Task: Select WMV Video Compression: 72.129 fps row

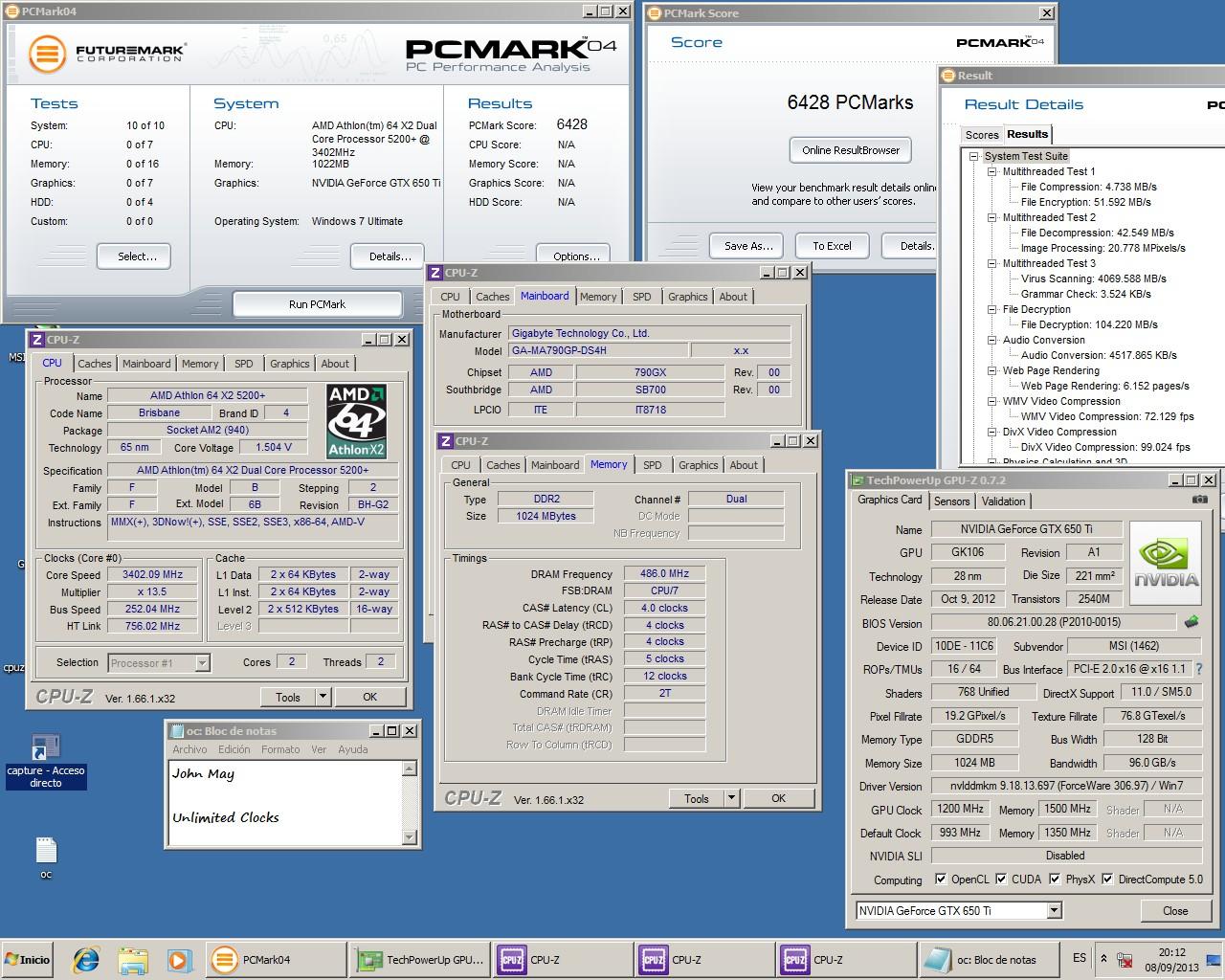Action: point(1107,416)
